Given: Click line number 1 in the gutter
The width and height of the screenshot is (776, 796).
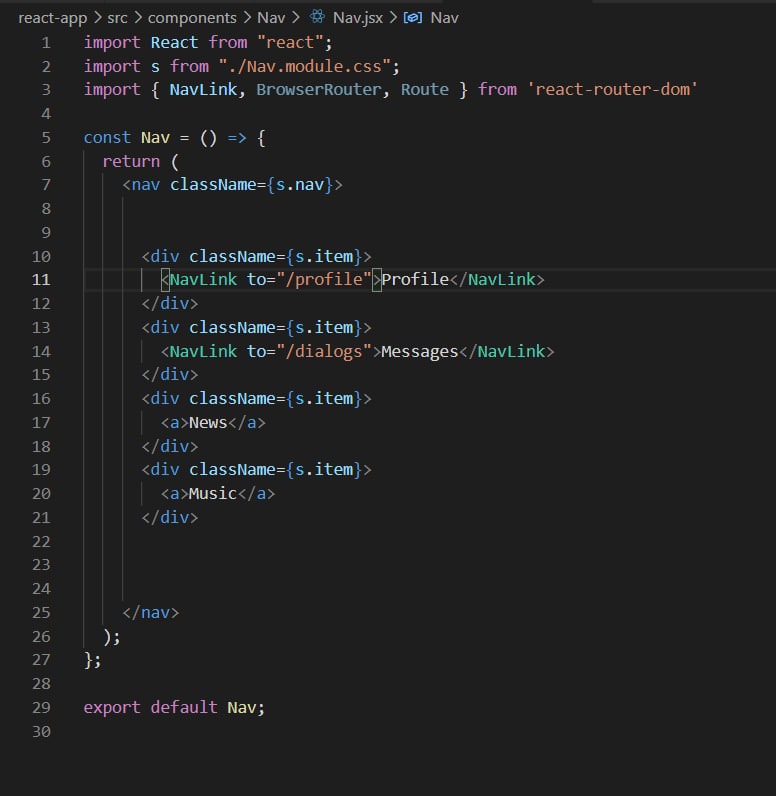Looking at the screenshot, I should 46,43.
